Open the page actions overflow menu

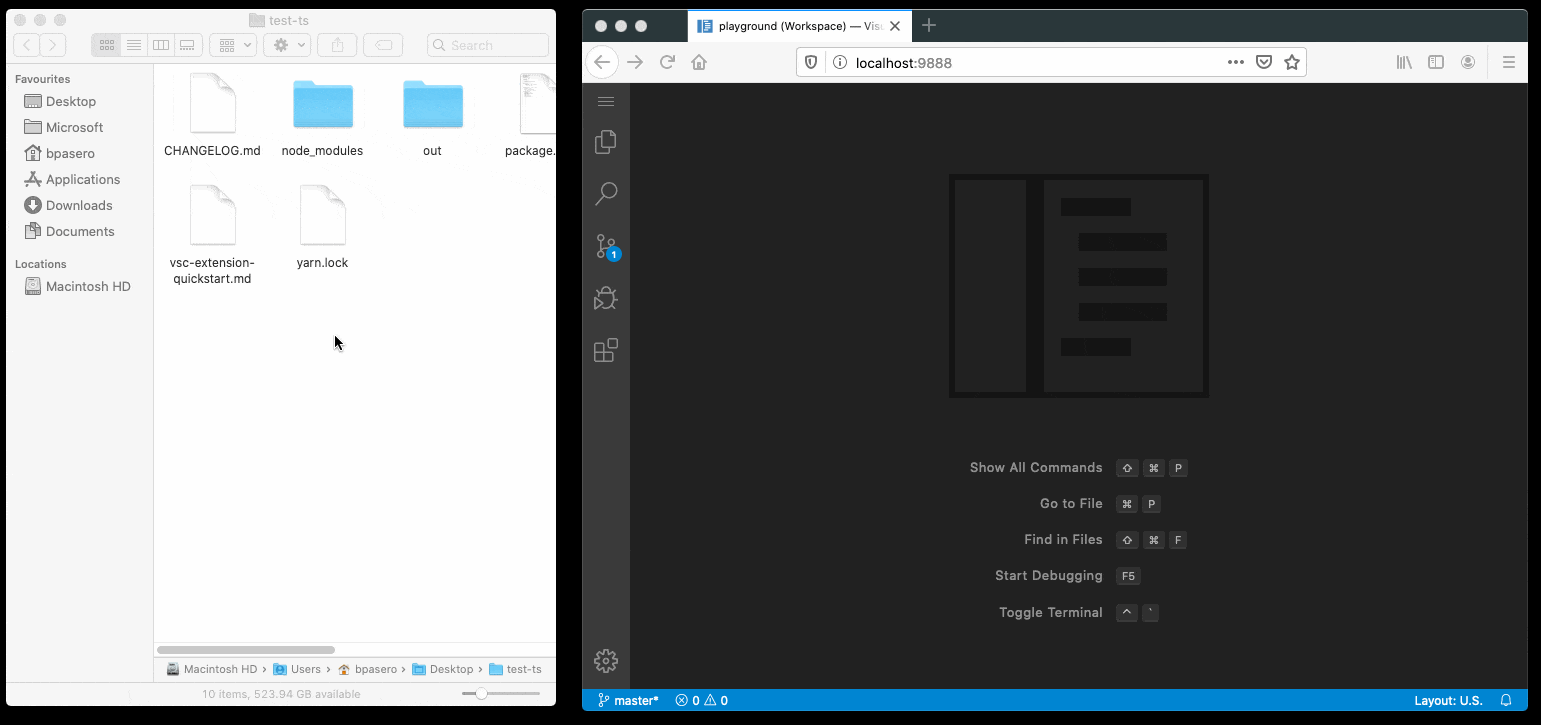(1235, 61)
